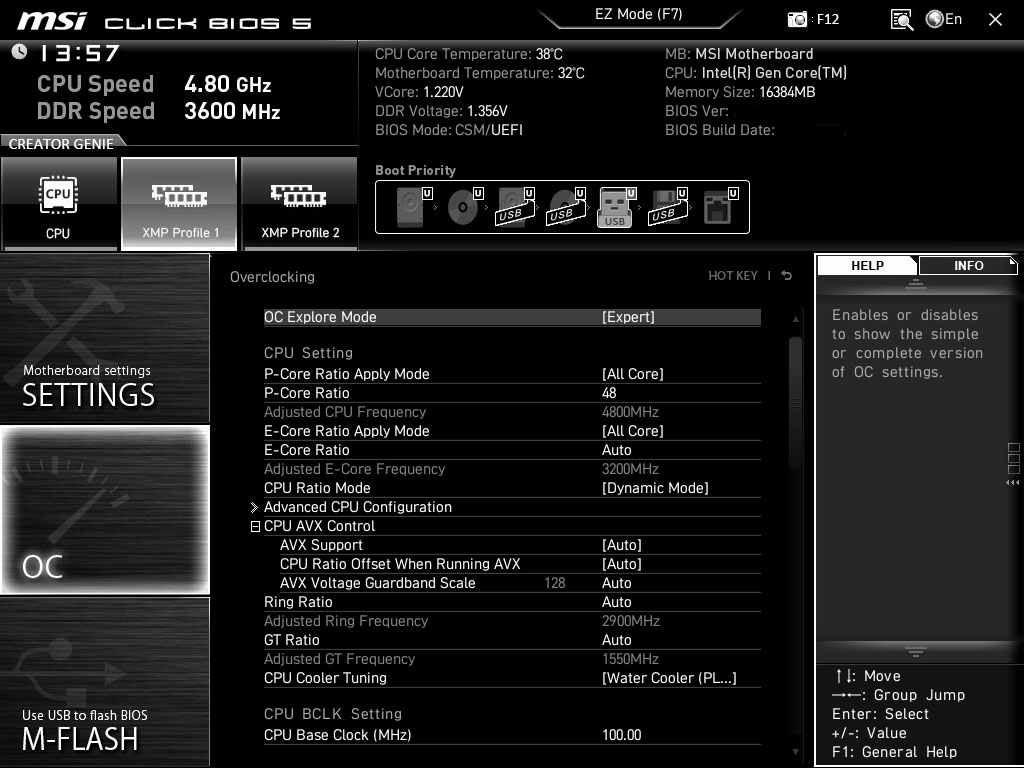
Task: Click the help panel bottom grip handle
Action: point(916,651)
